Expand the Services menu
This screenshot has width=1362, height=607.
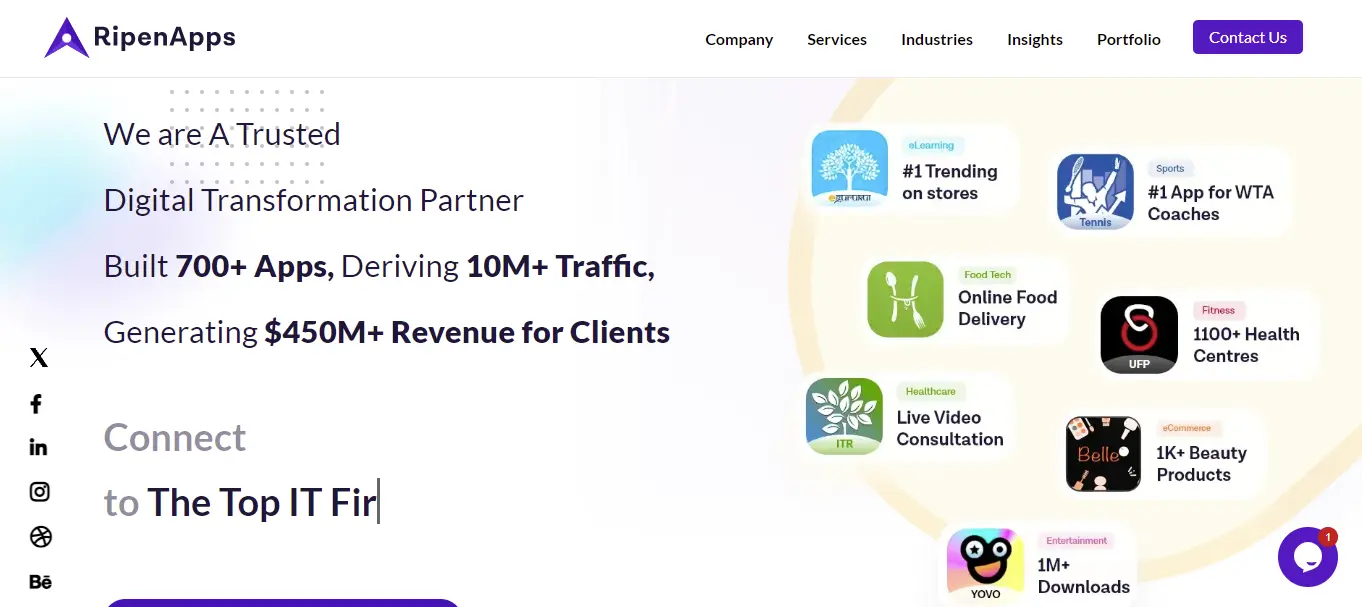tap(836, 39)
